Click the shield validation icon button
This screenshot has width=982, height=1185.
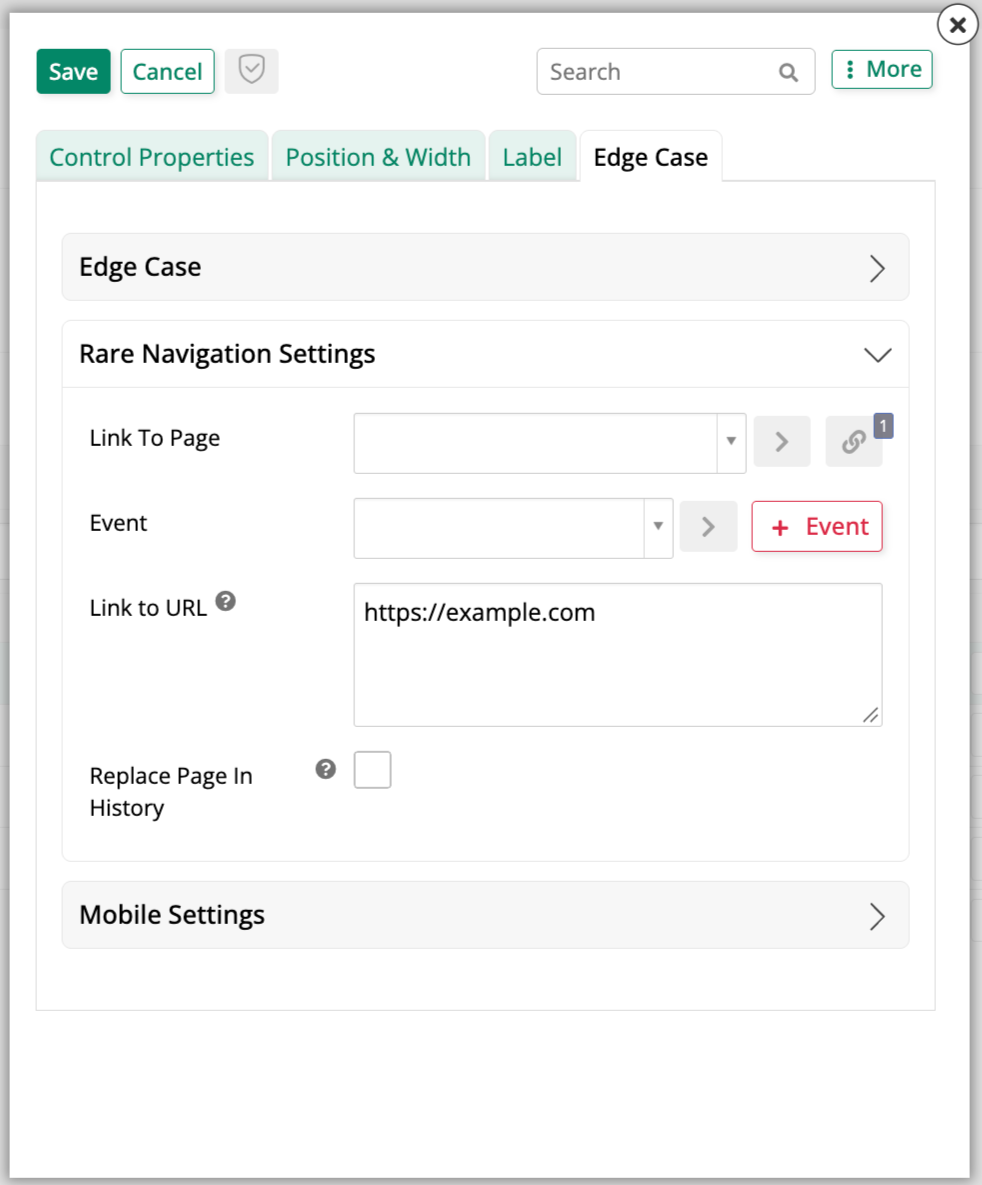[x=252, y=71]
